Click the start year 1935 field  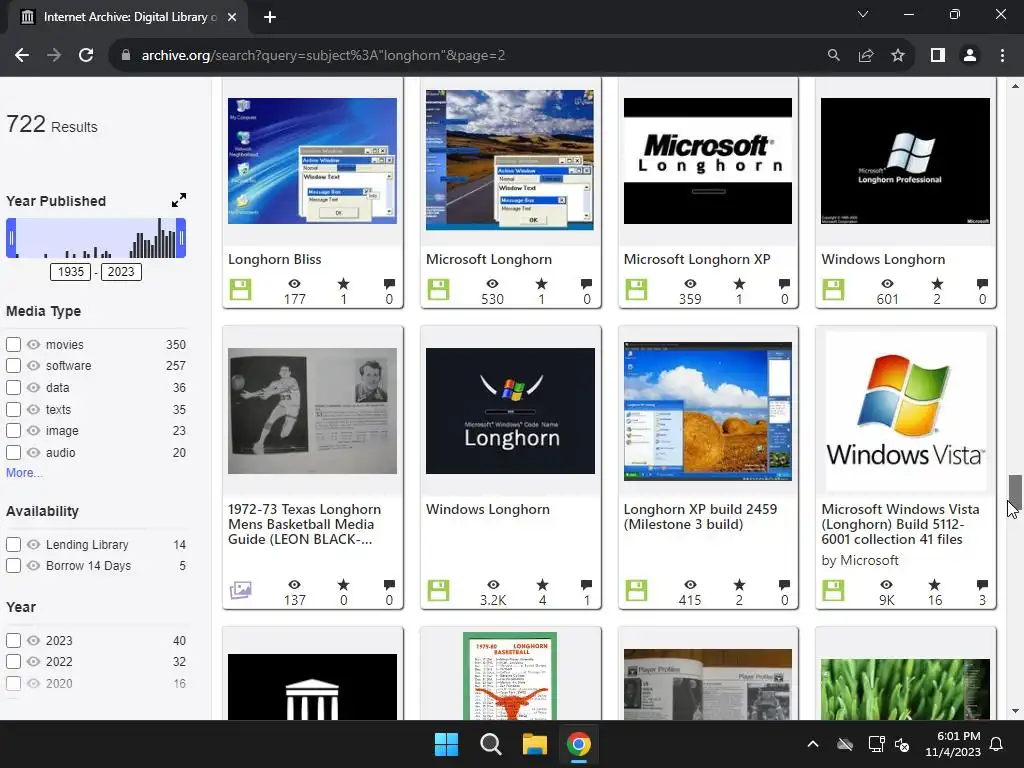(71, 272)
